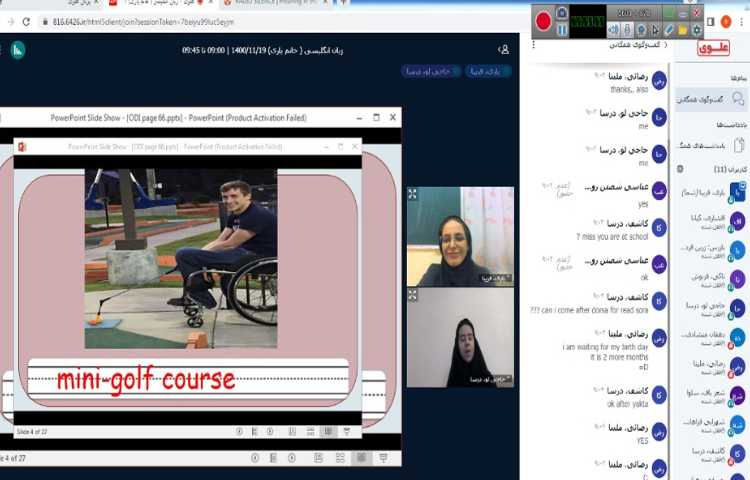
Task: Expand the teacher's webcam video to fullscreen
Action: pyautogui.click(x=412, y=194)
